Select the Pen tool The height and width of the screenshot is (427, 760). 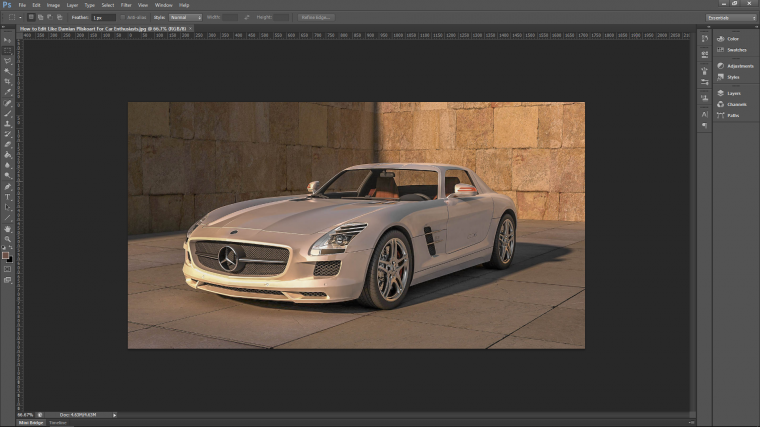7,187
